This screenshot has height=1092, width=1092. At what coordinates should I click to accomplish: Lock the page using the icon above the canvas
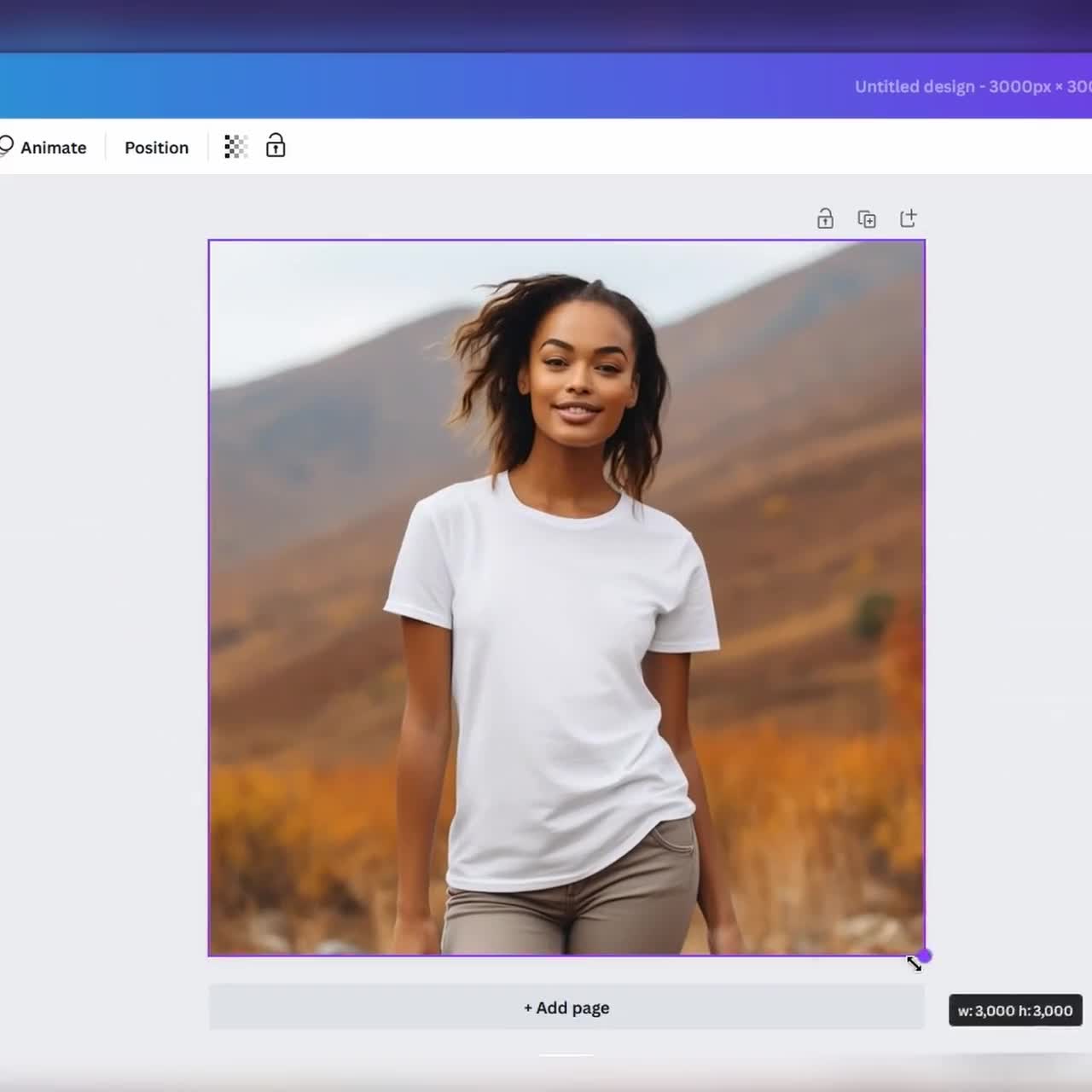click(825, 219)
